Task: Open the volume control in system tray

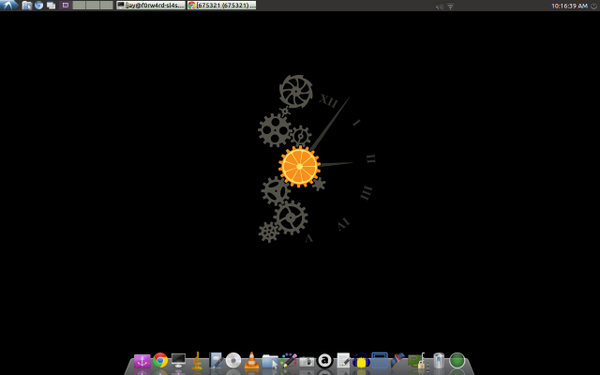Action: click(x=439, y=6)
